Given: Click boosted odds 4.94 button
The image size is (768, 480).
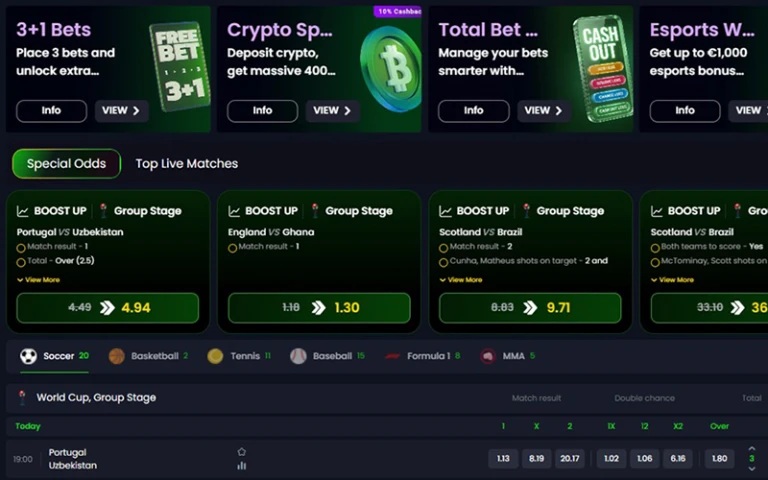Looking at the screenshot, I should tap(108, 308).
